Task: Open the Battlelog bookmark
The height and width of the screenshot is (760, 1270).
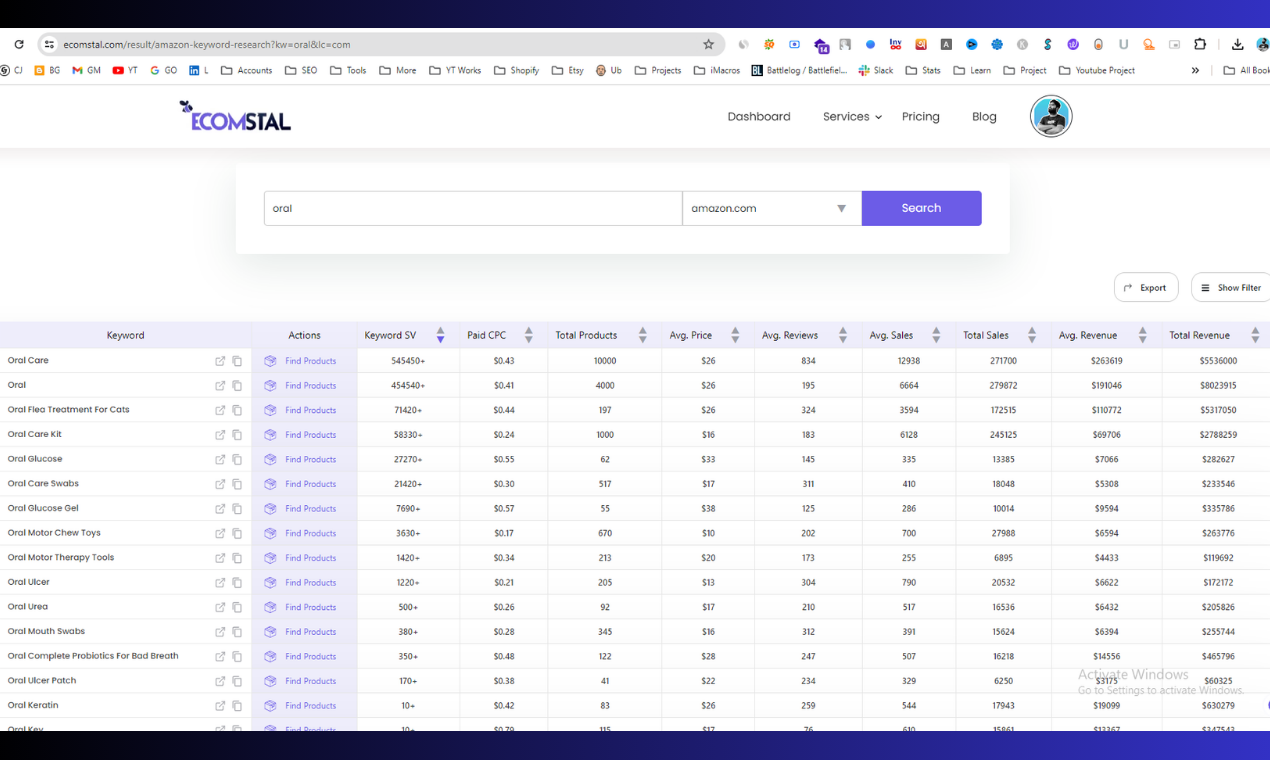Action: [x=799, y=70]
